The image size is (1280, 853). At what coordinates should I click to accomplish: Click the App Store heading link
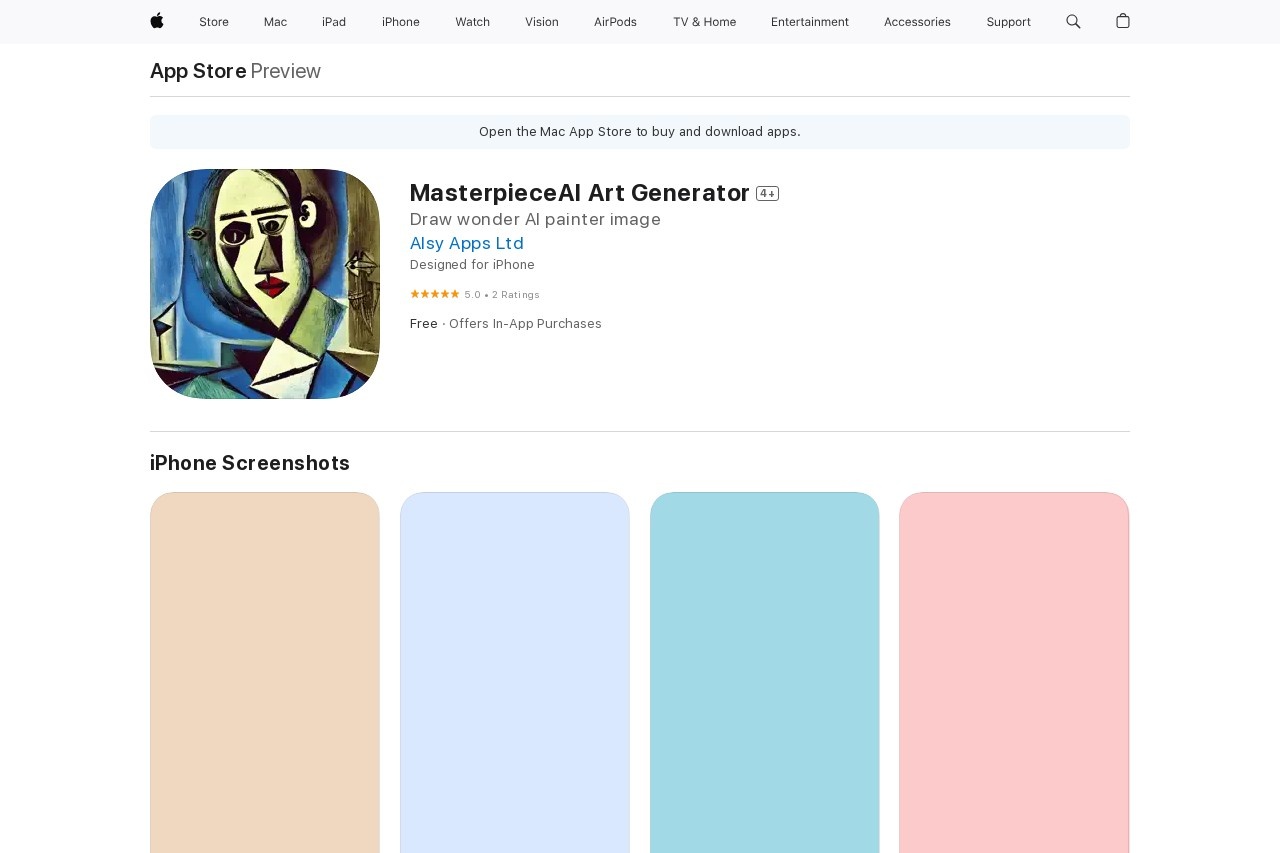click(x=198, y=71)
